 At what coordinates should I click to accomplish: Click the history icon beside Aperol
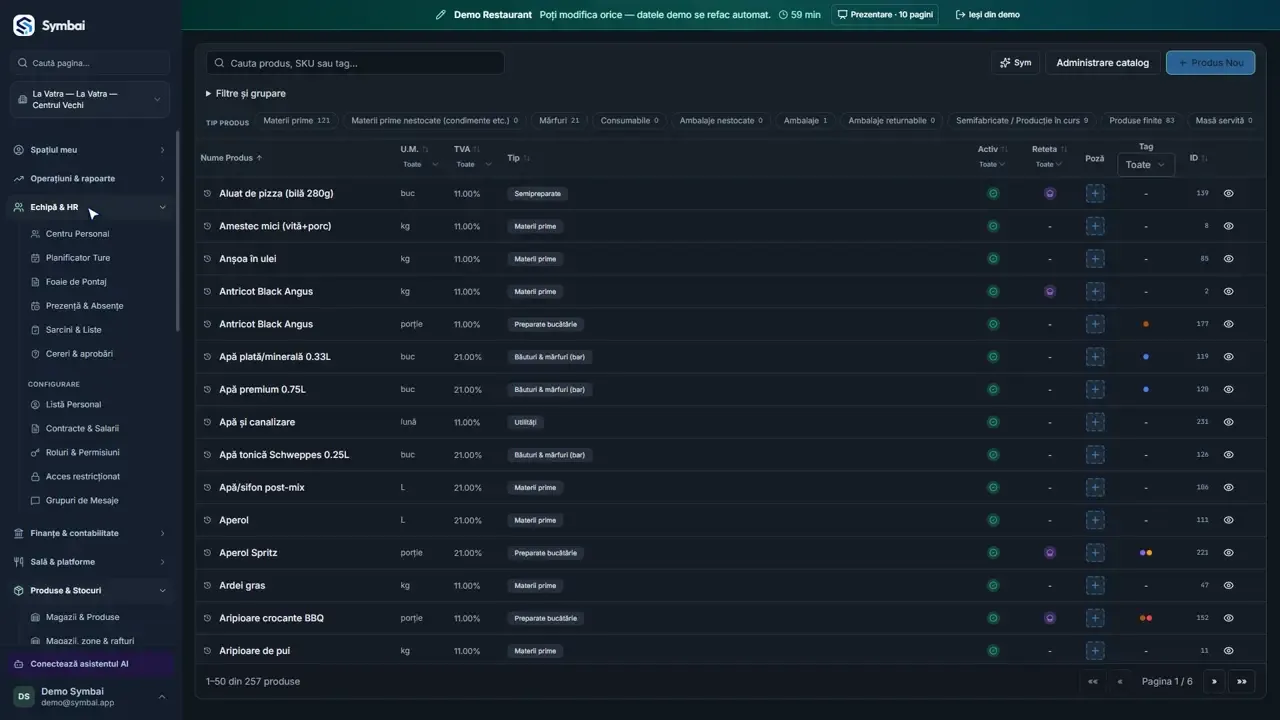click(208, 520)
